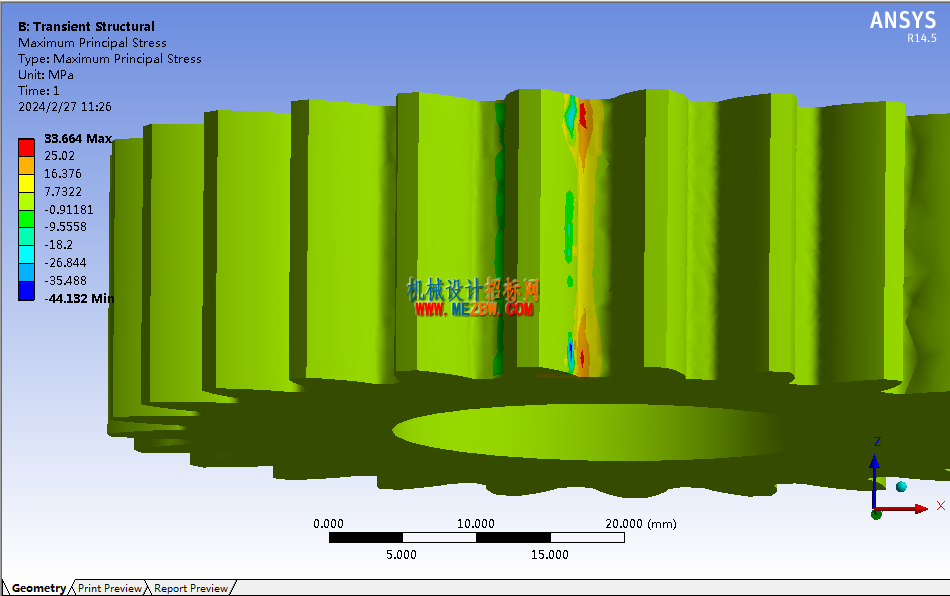
Task: Open the Print Preview tab
Action: [x=110, y=588]
